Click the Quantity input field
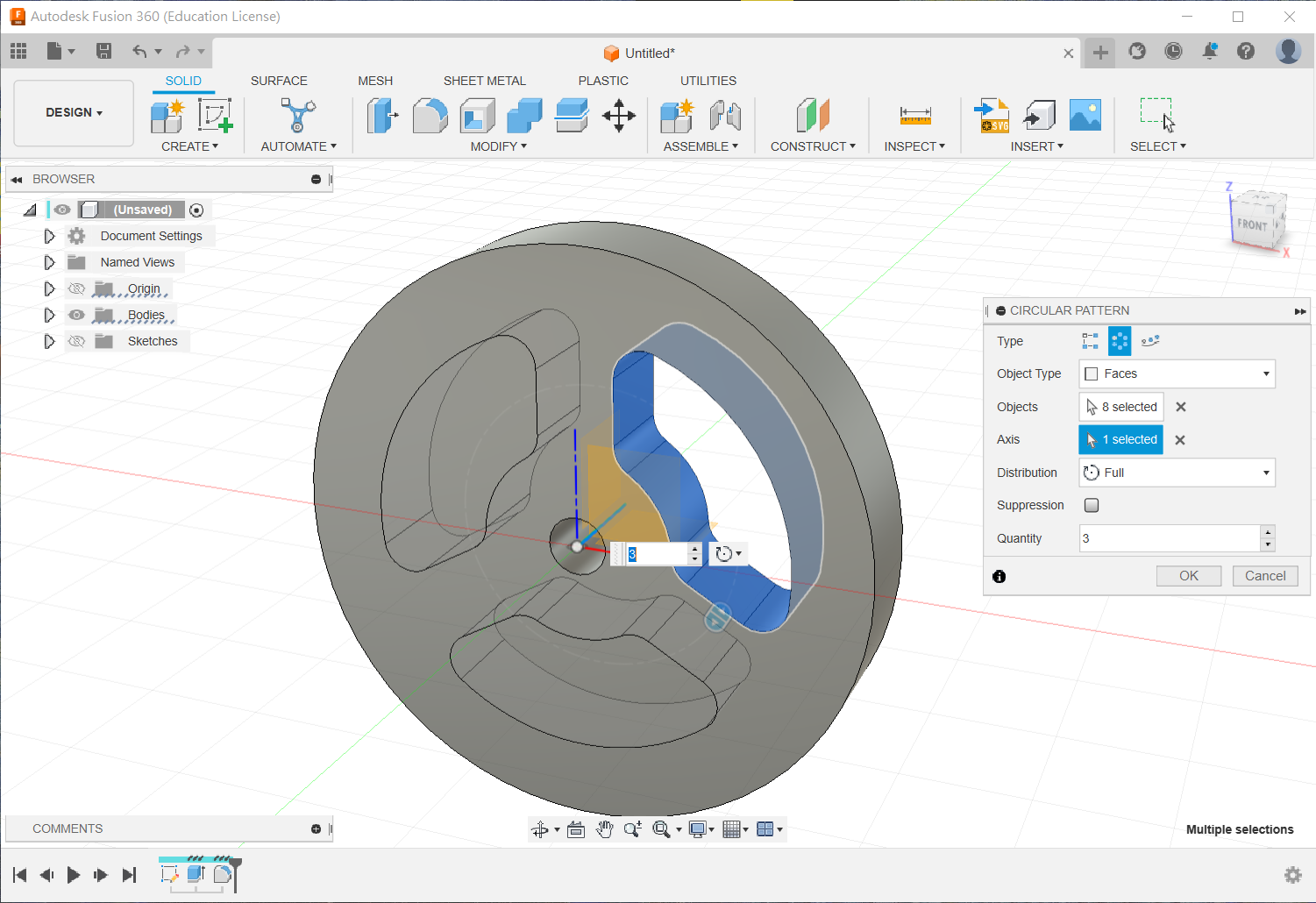Viewport: 1316px width, 903px height. click(1169, 538)
